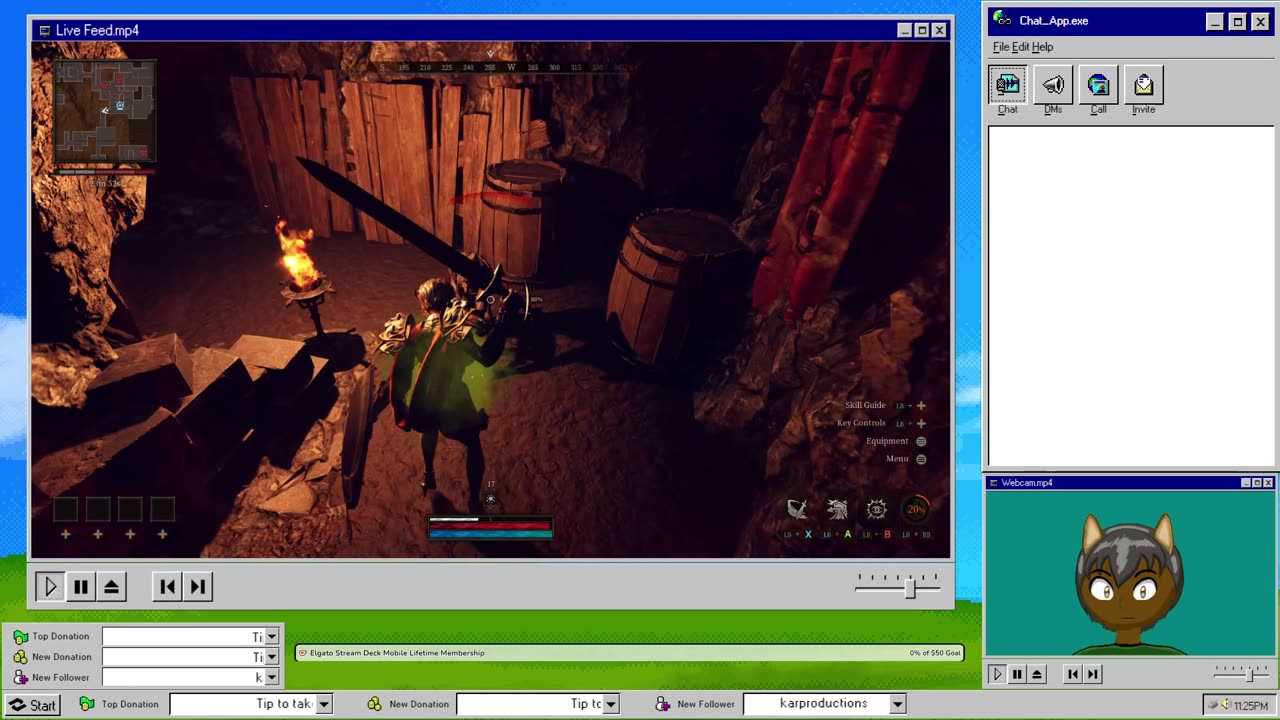Click the taskbar New Donation icon
This screenshot has width=1280, height=720.
pos(374,704)
